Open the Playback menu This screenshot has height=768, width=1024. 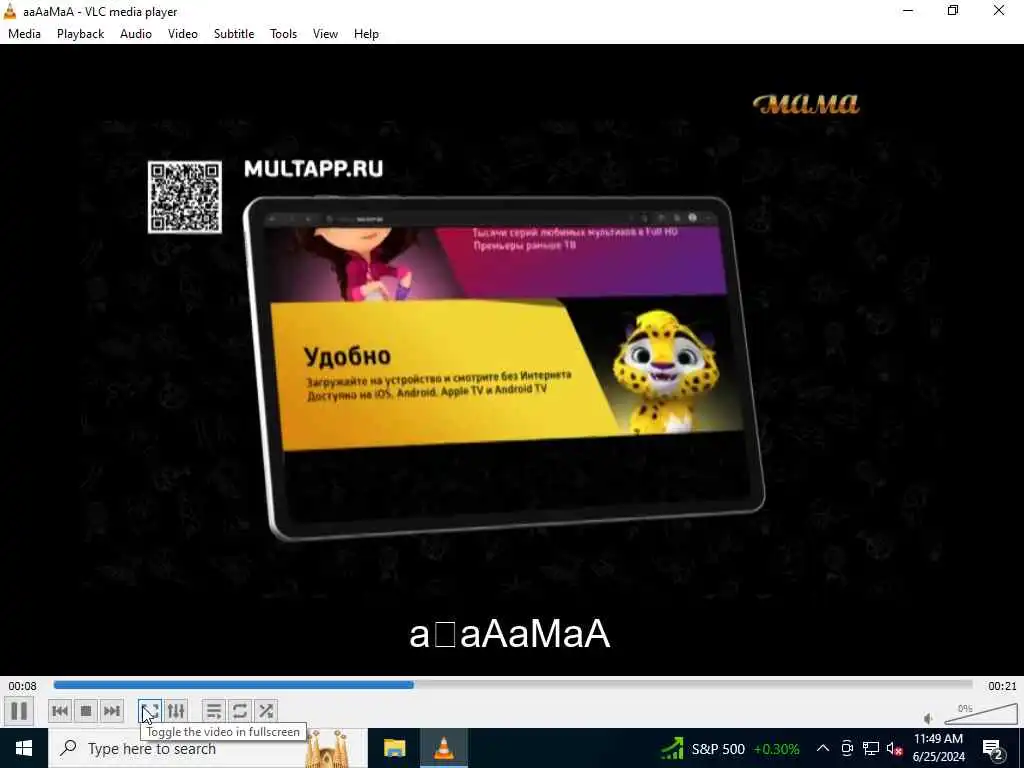(80, 34)
